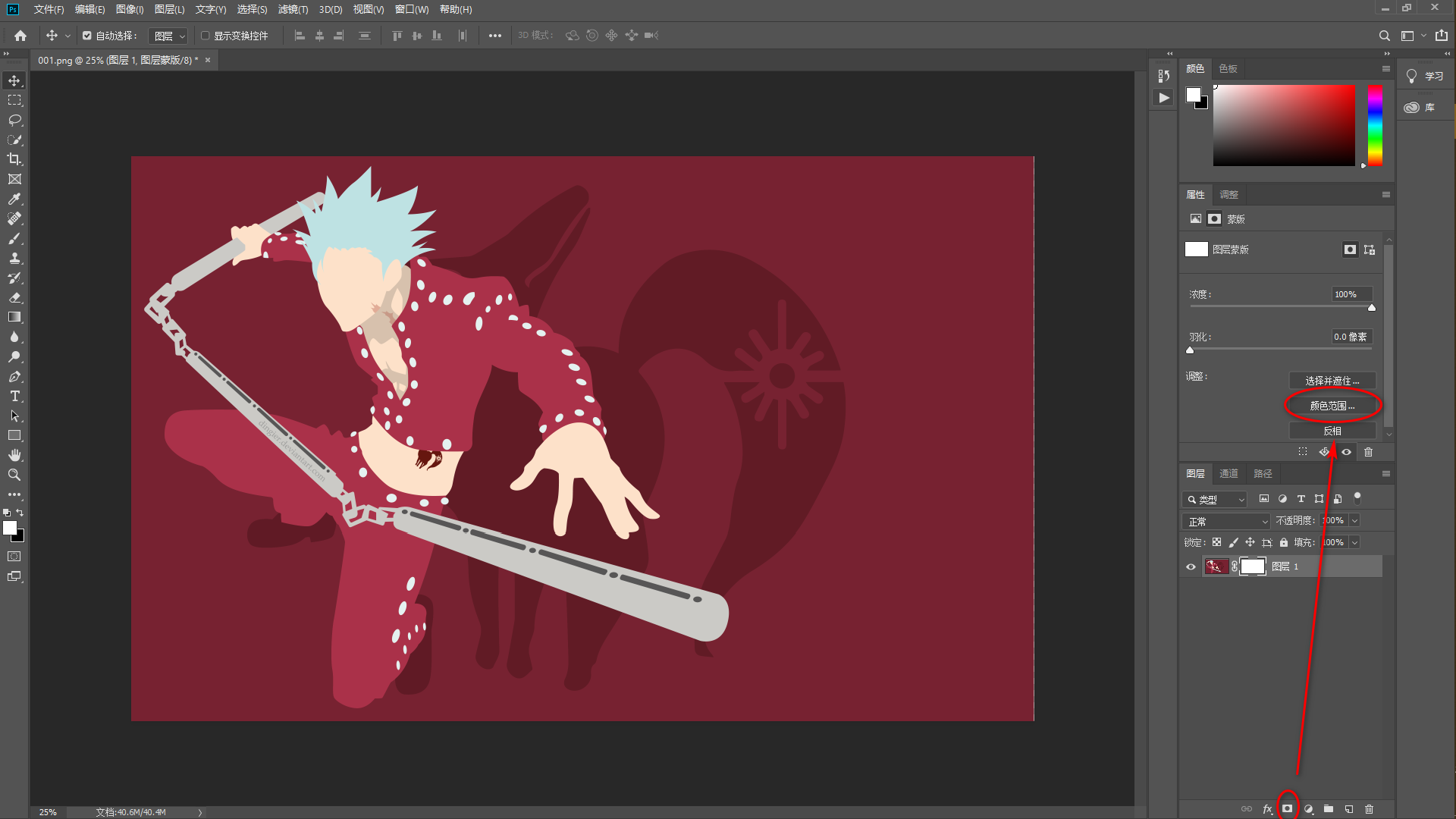
Task: Toggle lock position icon
Action: tap(1250, 542)
